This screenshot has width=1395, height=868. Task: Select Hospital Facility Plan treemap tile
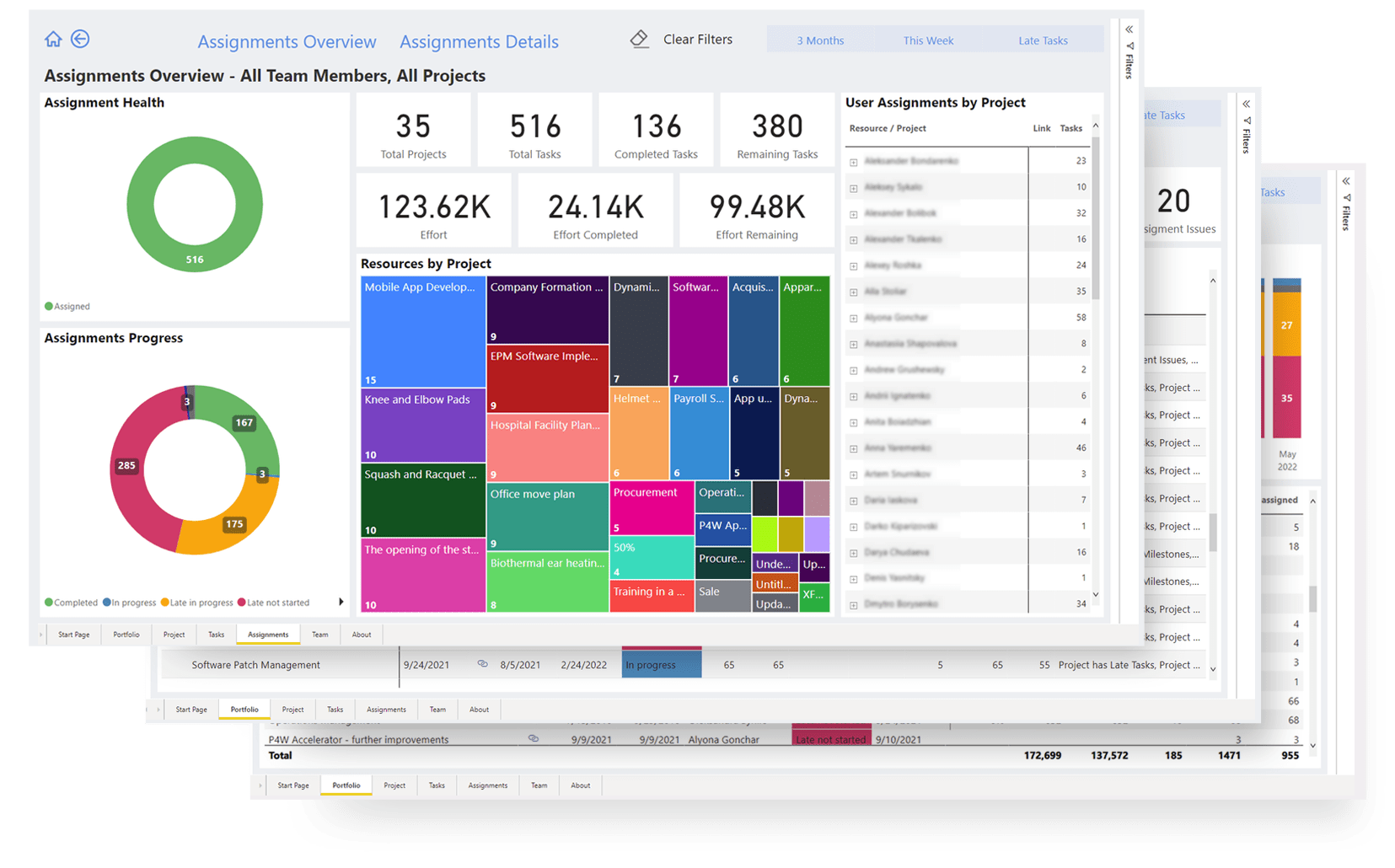[548, 447]
